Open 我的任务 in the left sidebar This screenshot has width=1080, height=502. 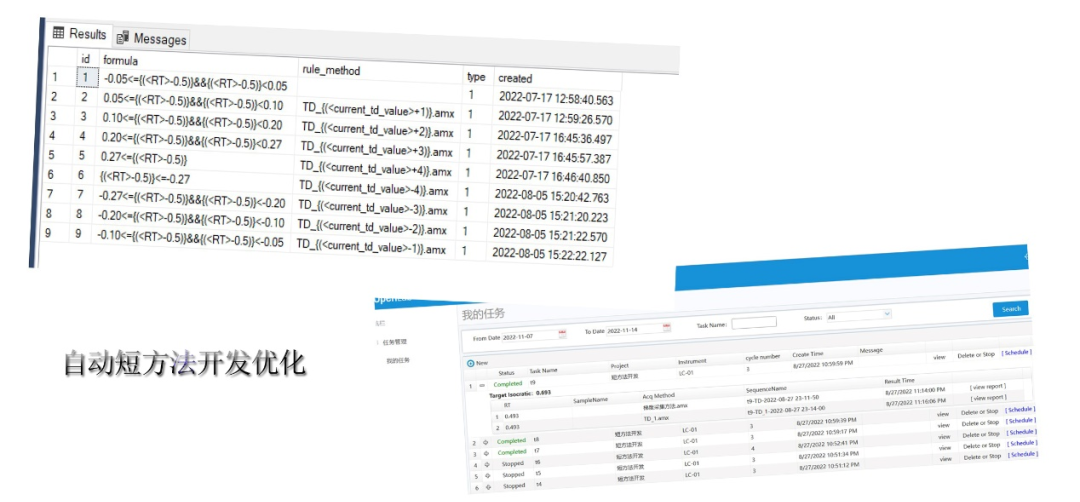tap(398, 360)
